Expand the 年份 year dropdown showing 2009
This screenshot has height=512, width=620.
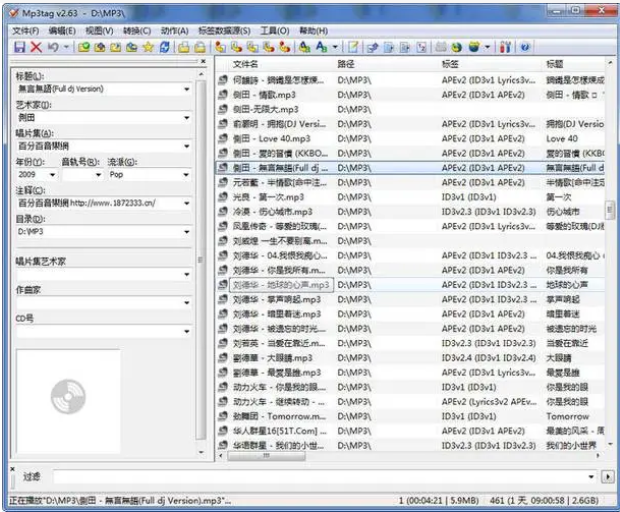pos(53,174)
